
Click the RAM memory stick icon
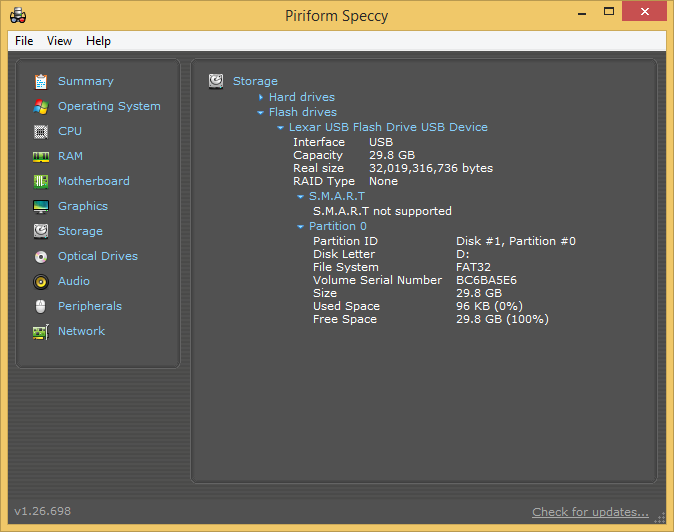pos(41,156)
